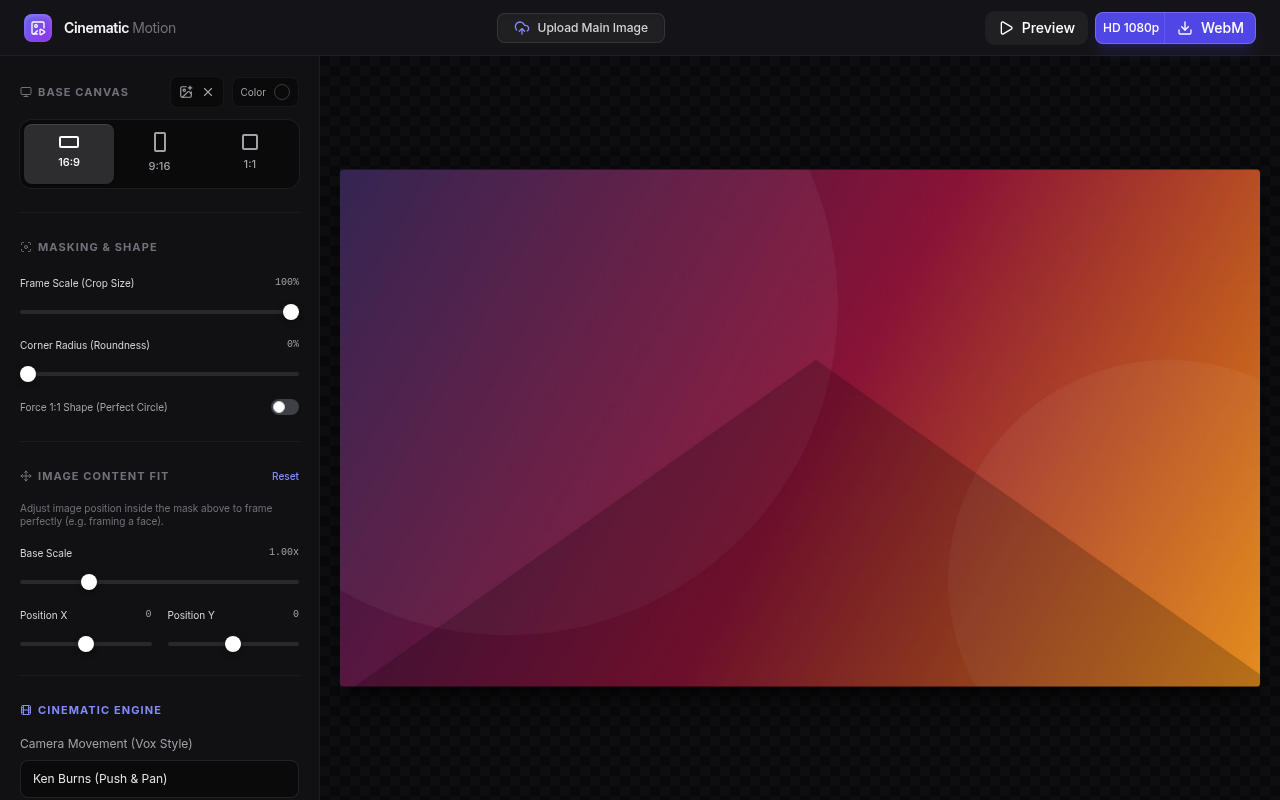The image size is (1280, 800).
Task: Download video as WebM
Action: [x=1210, y=28]
